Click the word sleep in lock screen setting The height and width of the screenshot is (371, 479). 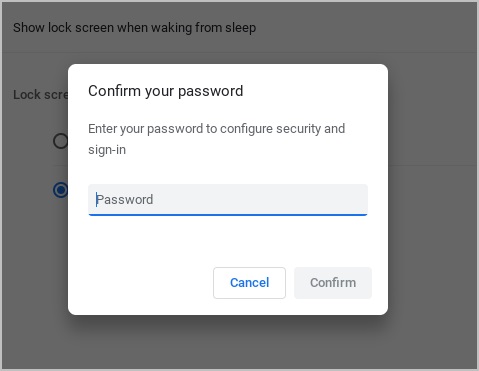click(240, 28)
